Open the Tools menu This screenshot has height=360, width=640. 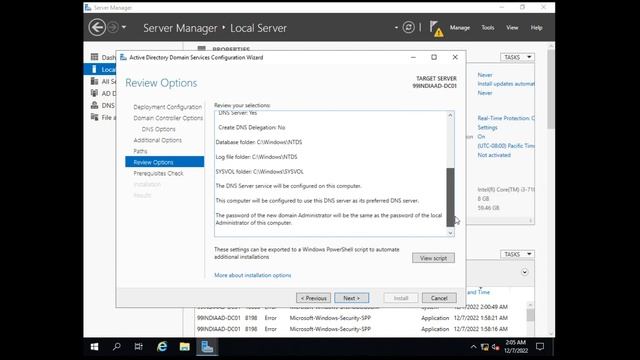pyautogui.click(x=488, y=27)
